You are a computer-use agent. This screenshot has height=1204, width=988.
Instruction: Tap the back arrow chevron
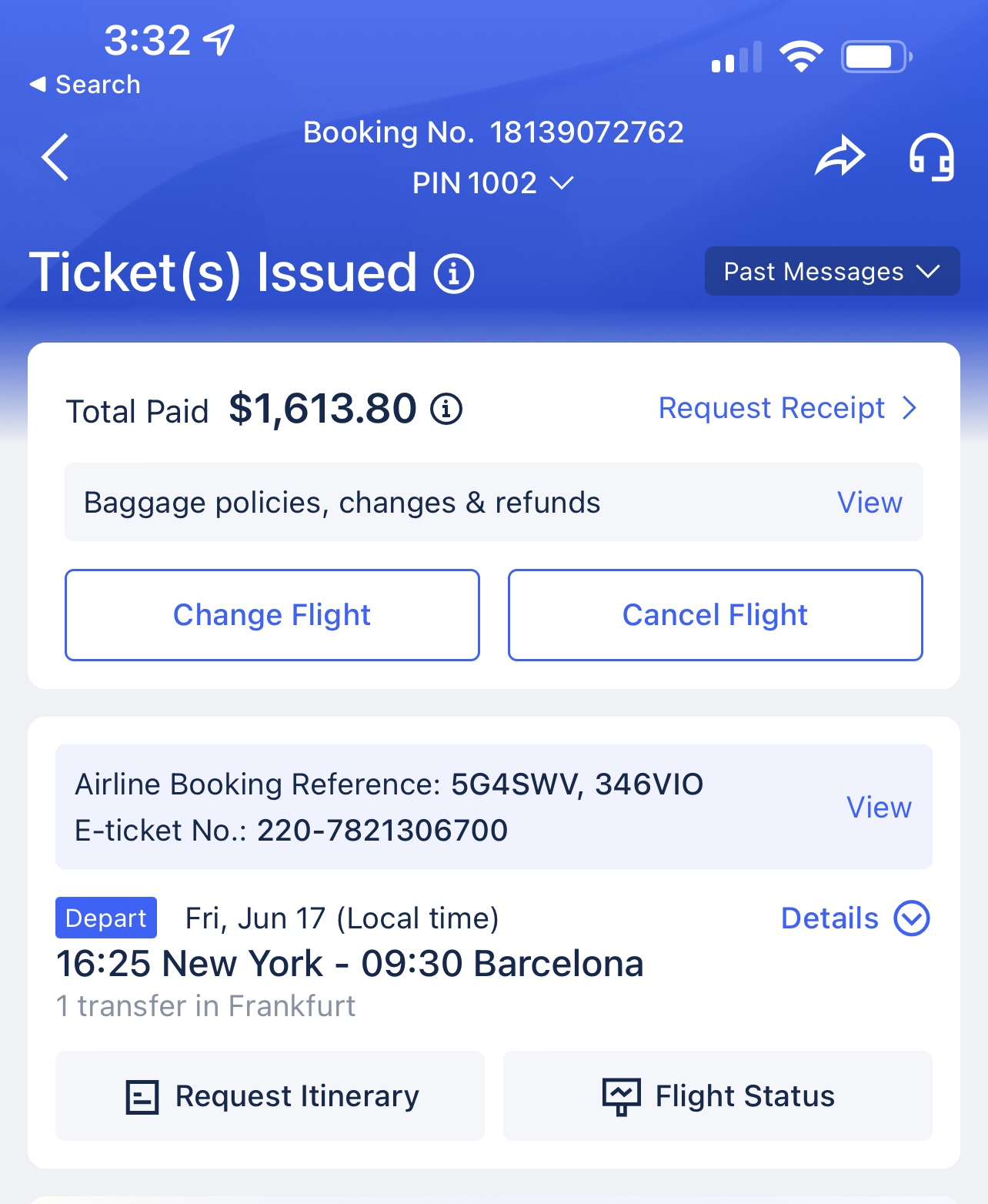coord(55,156)
